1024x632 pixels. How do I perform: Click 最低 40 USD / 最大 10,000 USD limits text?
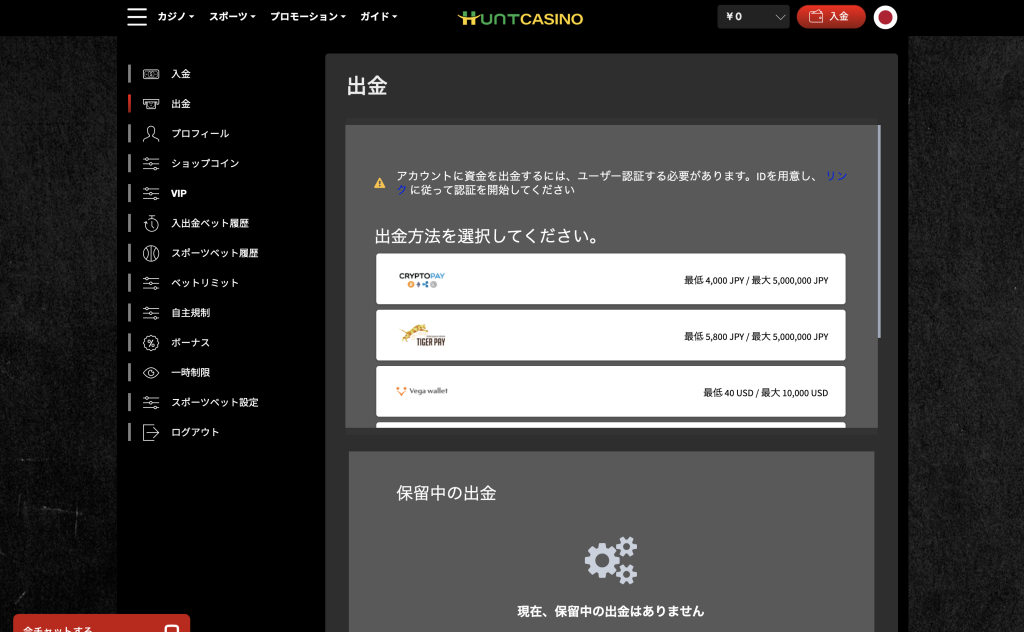(x=765, y=392)
